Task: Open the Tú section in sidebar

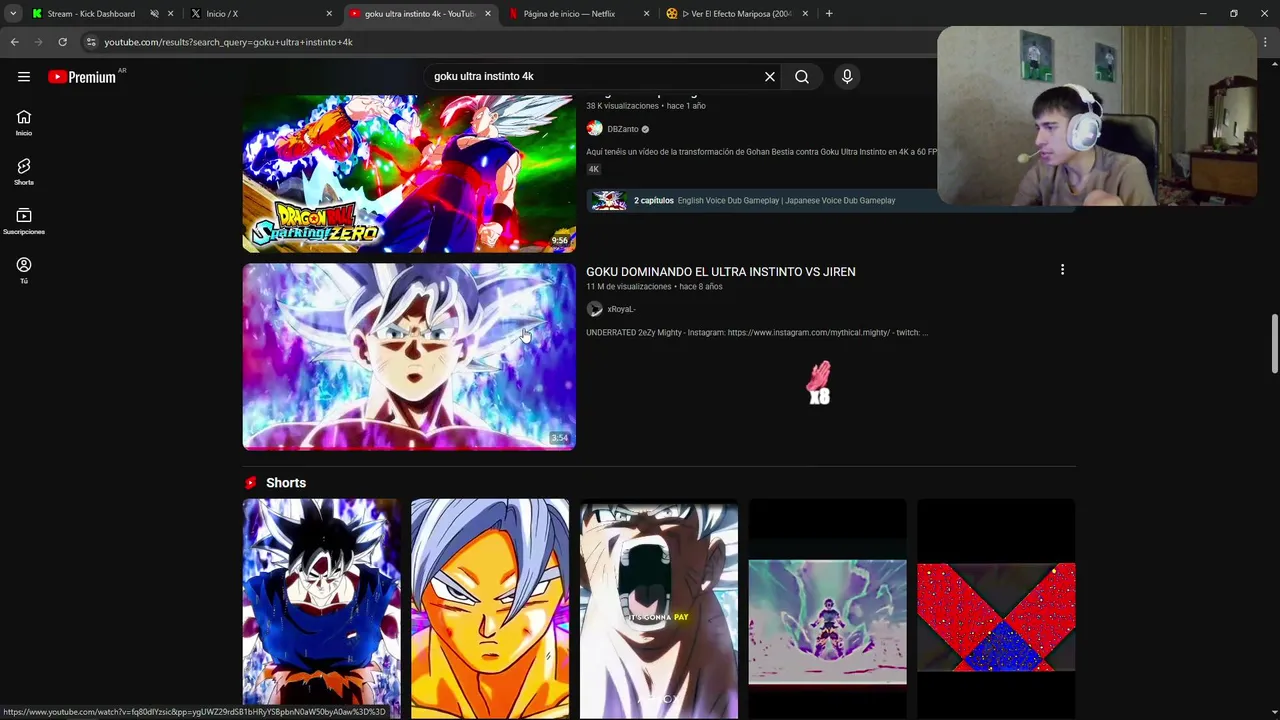Action: pos(24,270)
